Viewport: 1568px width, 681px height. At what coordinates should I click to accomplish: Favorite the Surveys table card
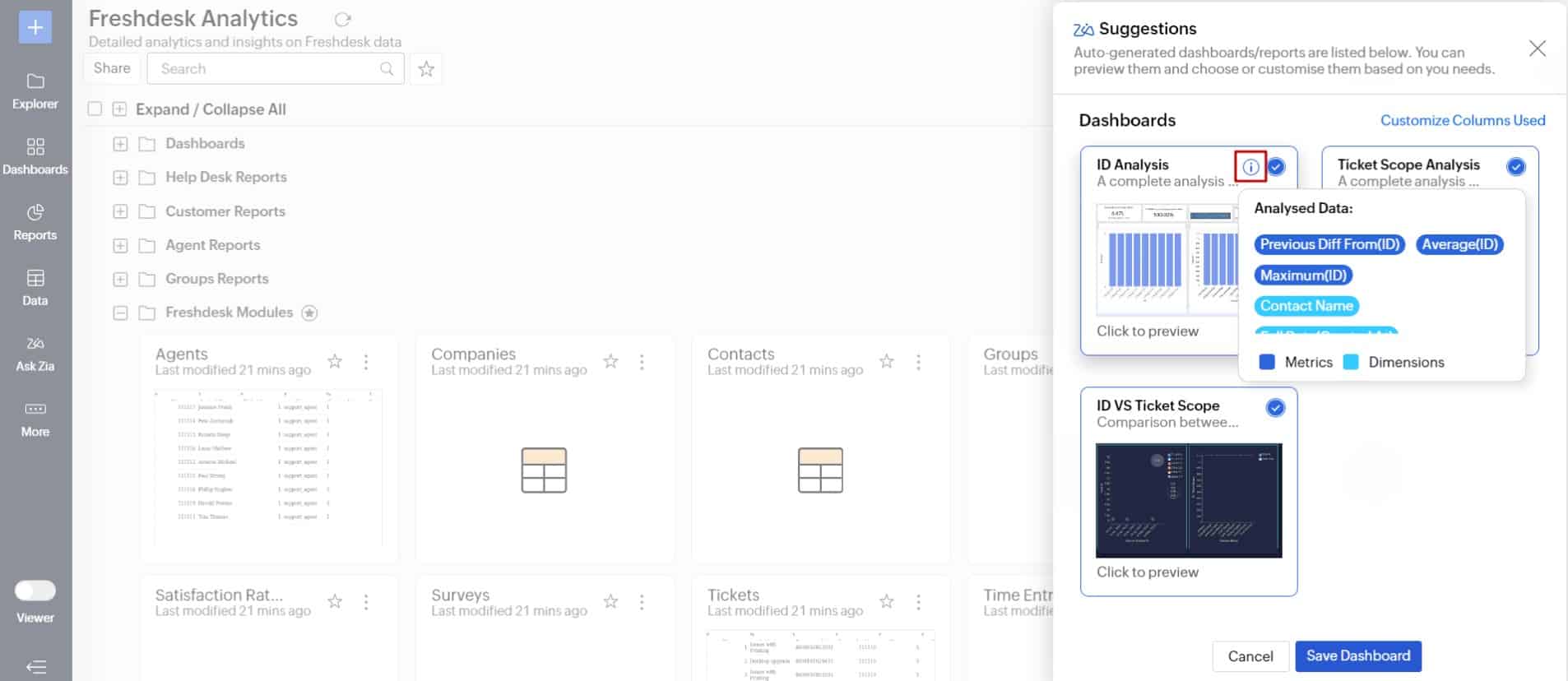[610, 601]
